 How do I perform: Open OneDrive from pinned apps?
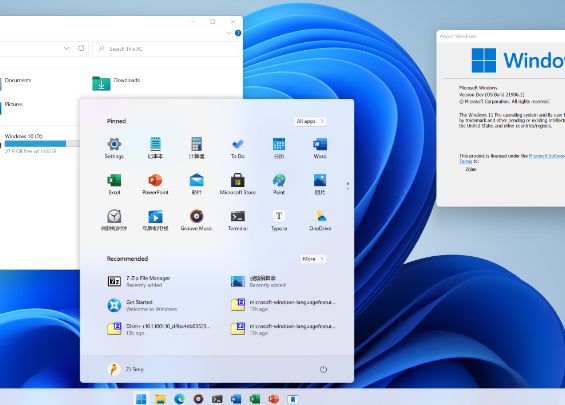[x=320, y=220]
